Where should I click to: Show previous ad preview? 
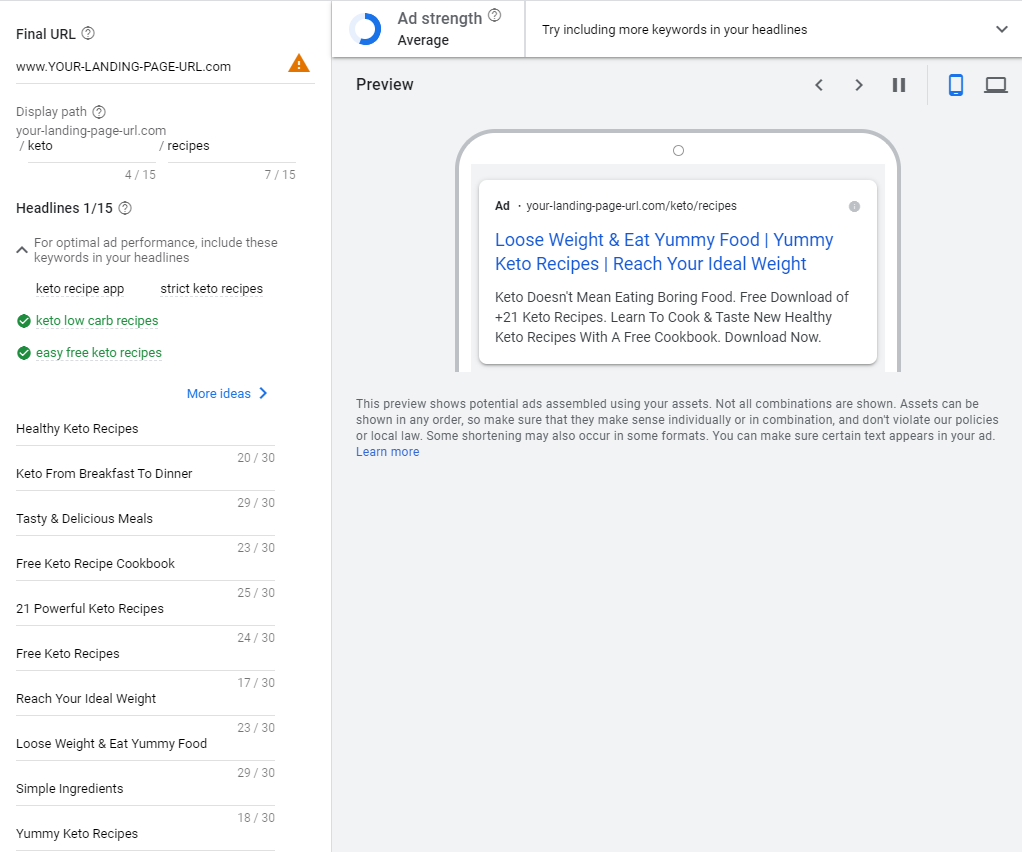819,85
